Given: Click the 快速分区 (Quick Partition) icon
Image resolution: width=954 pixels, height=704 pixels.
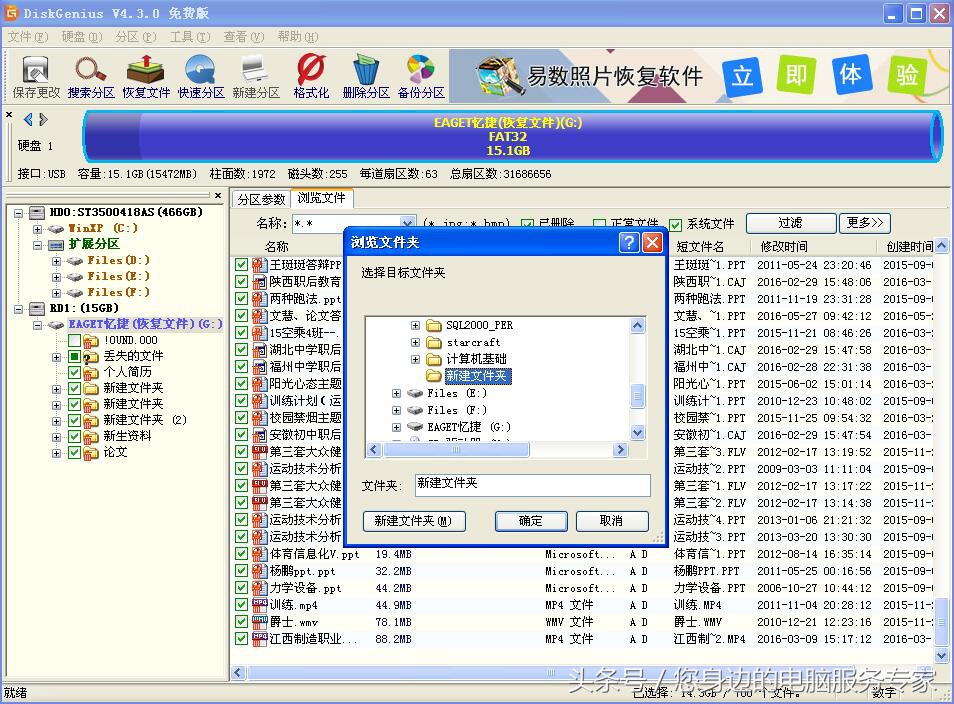Looking at the screenshot, I should point(201,76).
